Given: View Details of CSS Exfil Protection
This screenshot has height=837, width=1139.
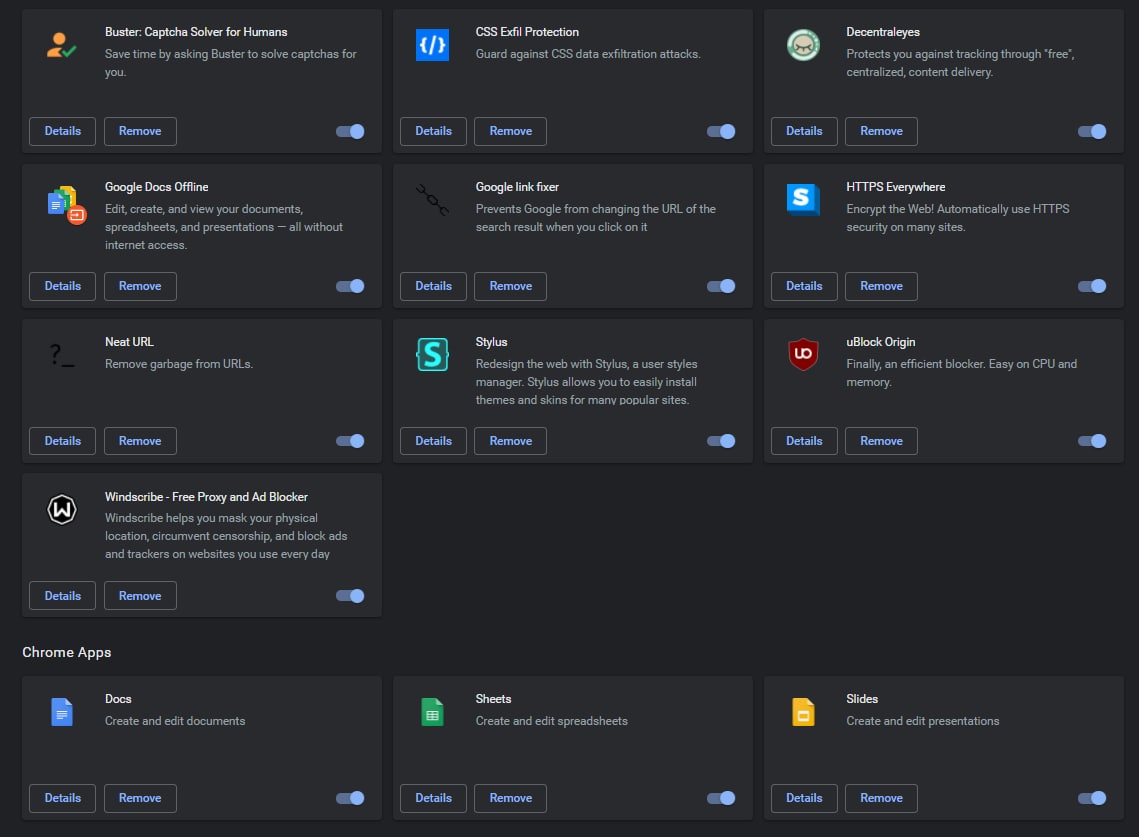Looking at the screenshot, I should pos(433,132).
